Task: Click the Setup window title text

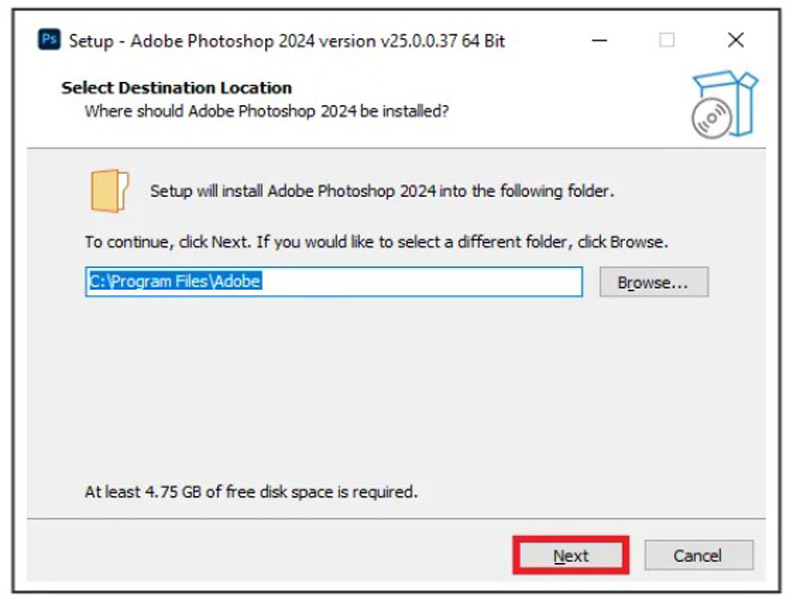Action: [x=286, y=41]
